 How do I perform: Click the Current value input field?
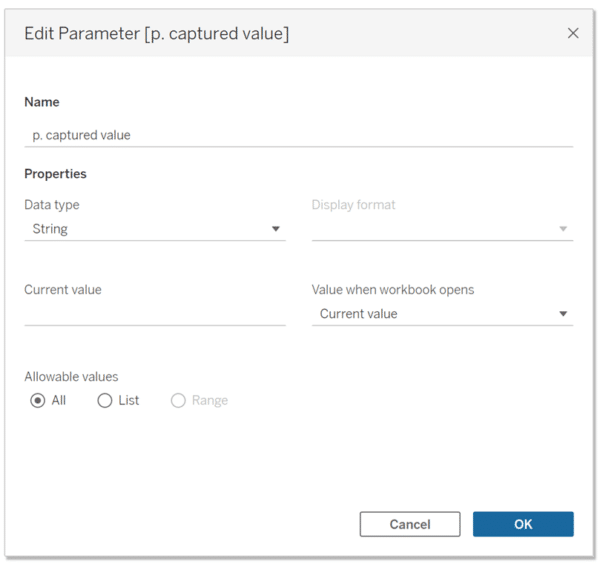click(x=154, y=313)
